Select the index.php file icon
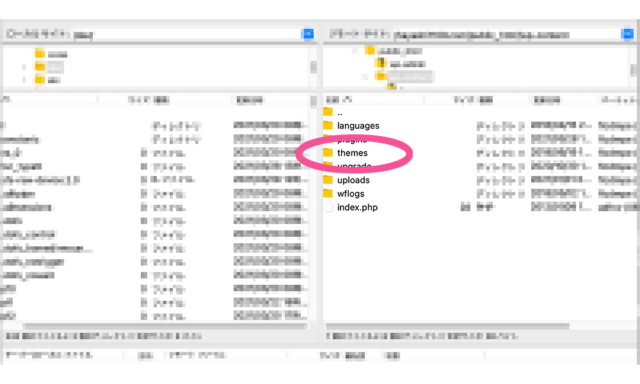This screenshot has height=384, width=640. [x=328, y=207]
